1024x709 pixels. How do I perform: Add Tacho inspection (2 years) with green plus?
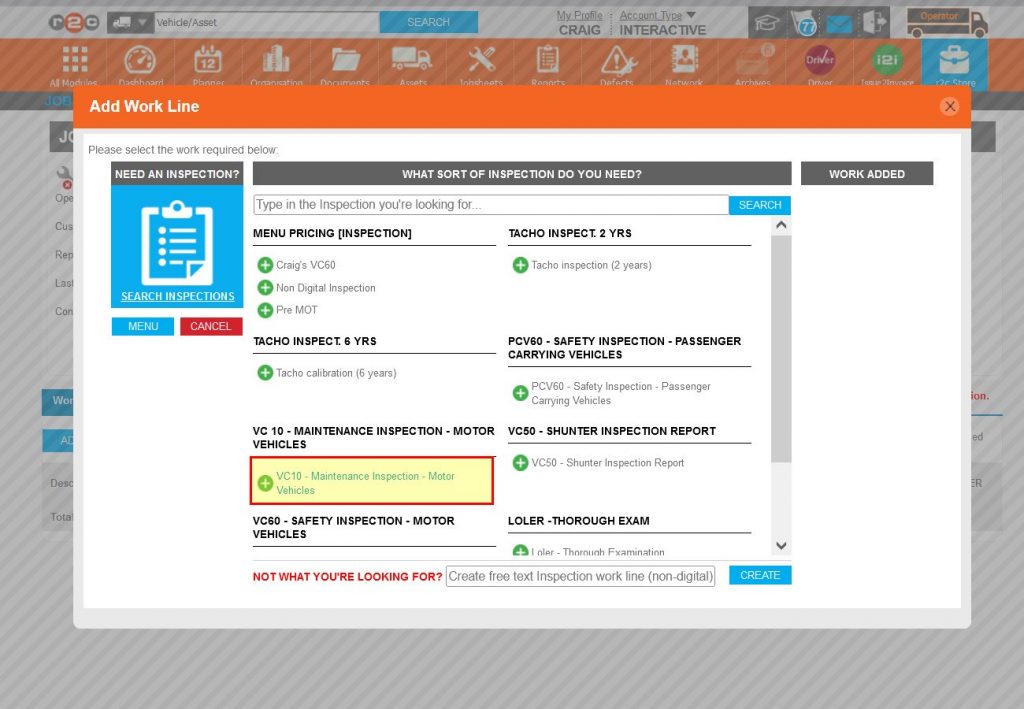[519, 265]
